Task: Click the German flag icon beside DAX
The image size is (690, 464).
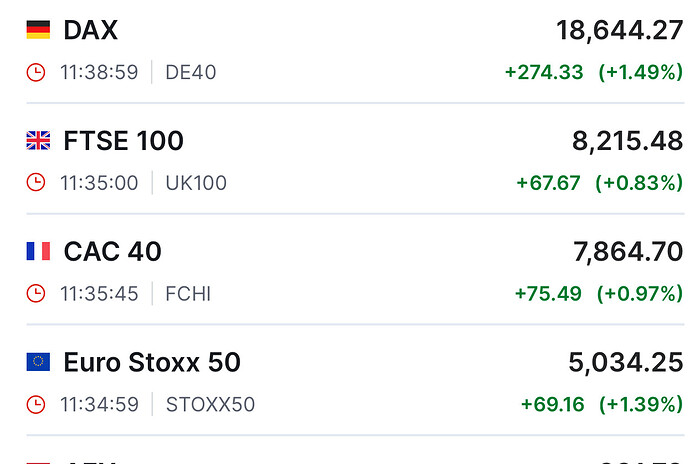Action: (x=38, y=30)
